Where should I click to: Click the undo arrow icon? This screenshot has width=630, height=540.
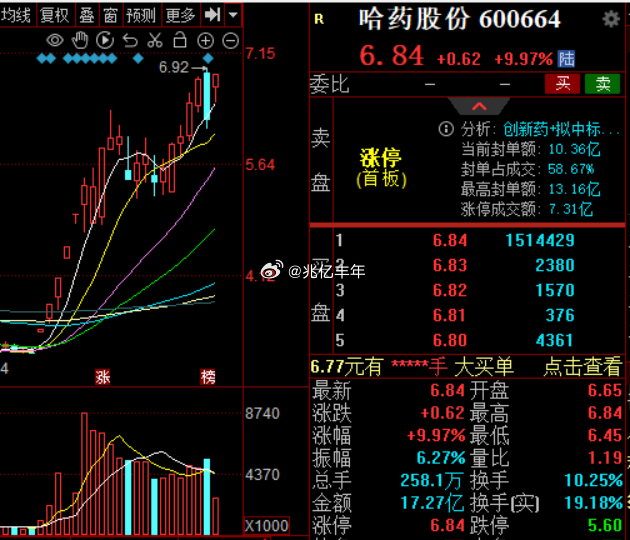coord(130,41)
